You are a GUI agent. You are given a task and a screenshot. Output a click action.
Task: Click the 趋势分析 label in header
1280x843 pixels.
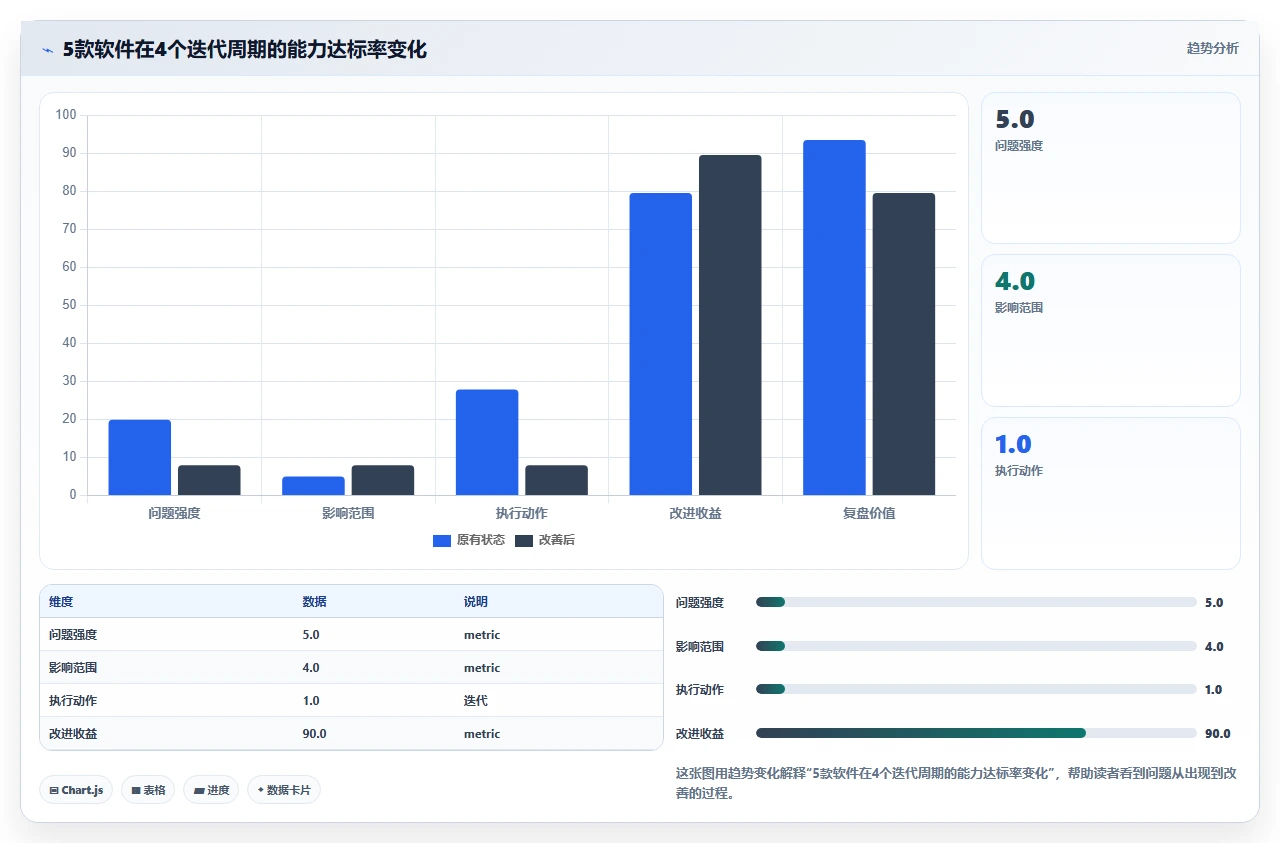coord(1212,48)
